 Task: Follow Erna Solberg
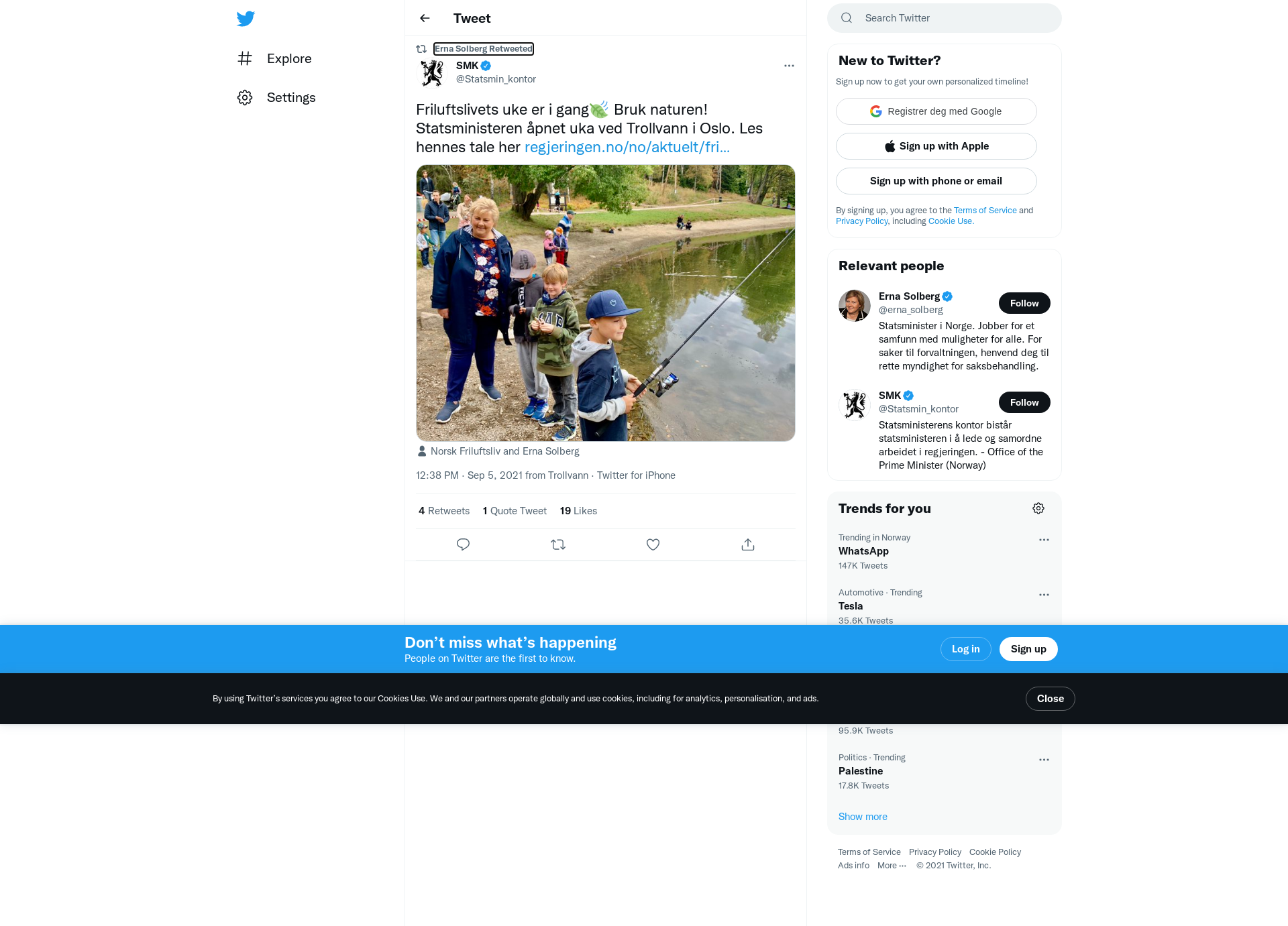coord(1024,303)
